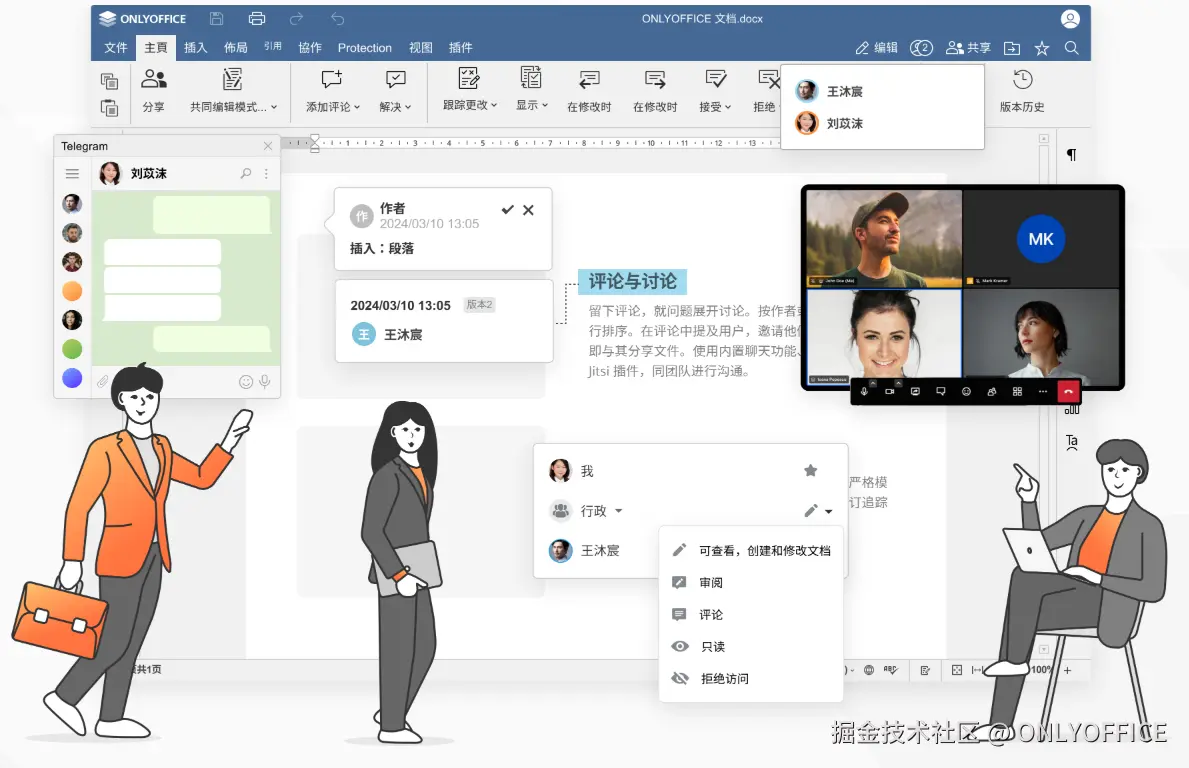Screen dimensions: 1189x768
Task: Zoom in with plus button in status bar
Action: [1068, 670]
